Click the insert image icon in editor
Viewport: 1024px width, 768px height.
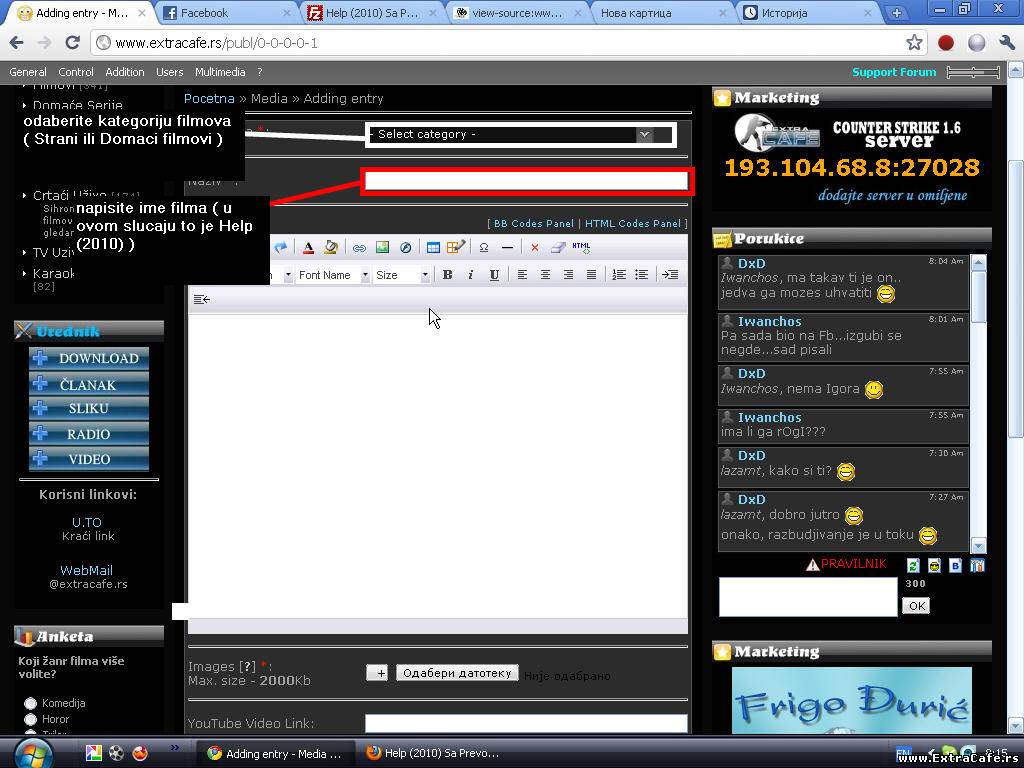click(x=382, y=248)
